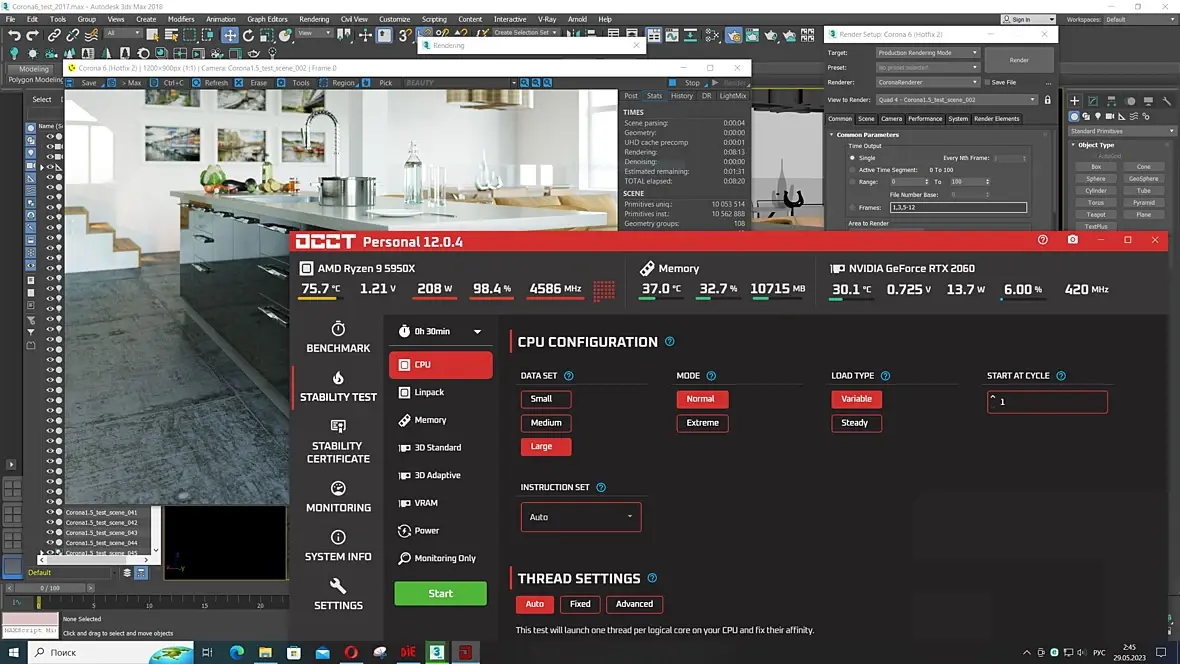
Task: Open the Benchmark section in OCCT
Action: click(338, 337)
